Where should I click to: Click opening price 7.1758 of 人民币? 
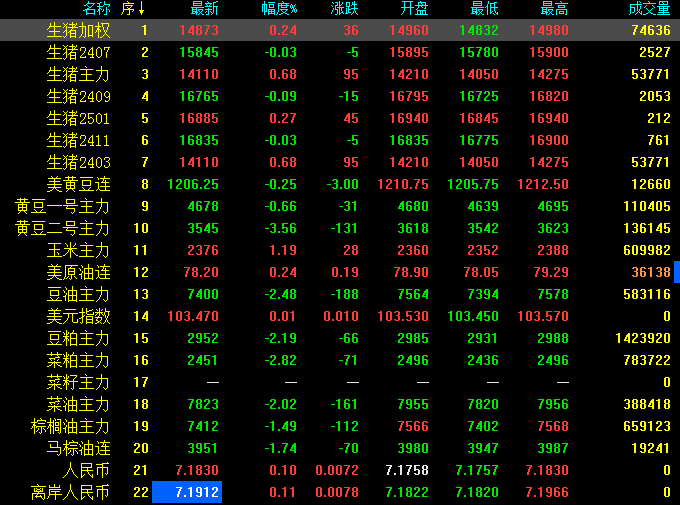coord(407,470)
